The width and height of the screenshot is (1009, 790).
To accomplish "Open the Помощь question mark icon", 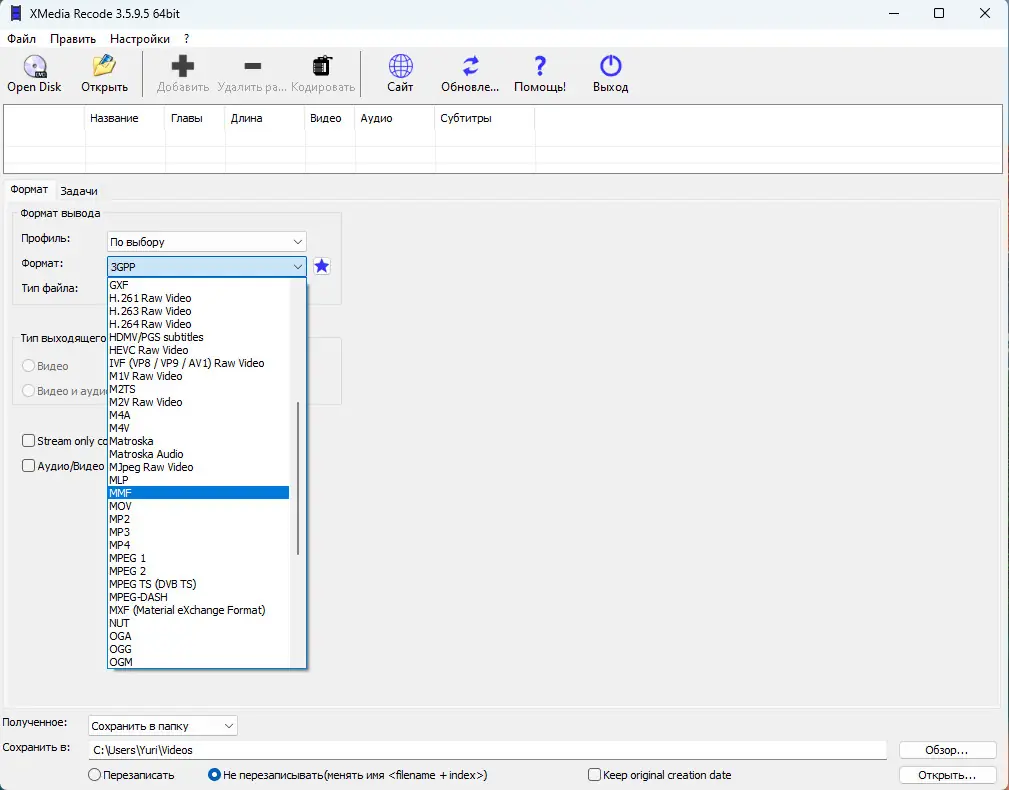I will [540, 66].
